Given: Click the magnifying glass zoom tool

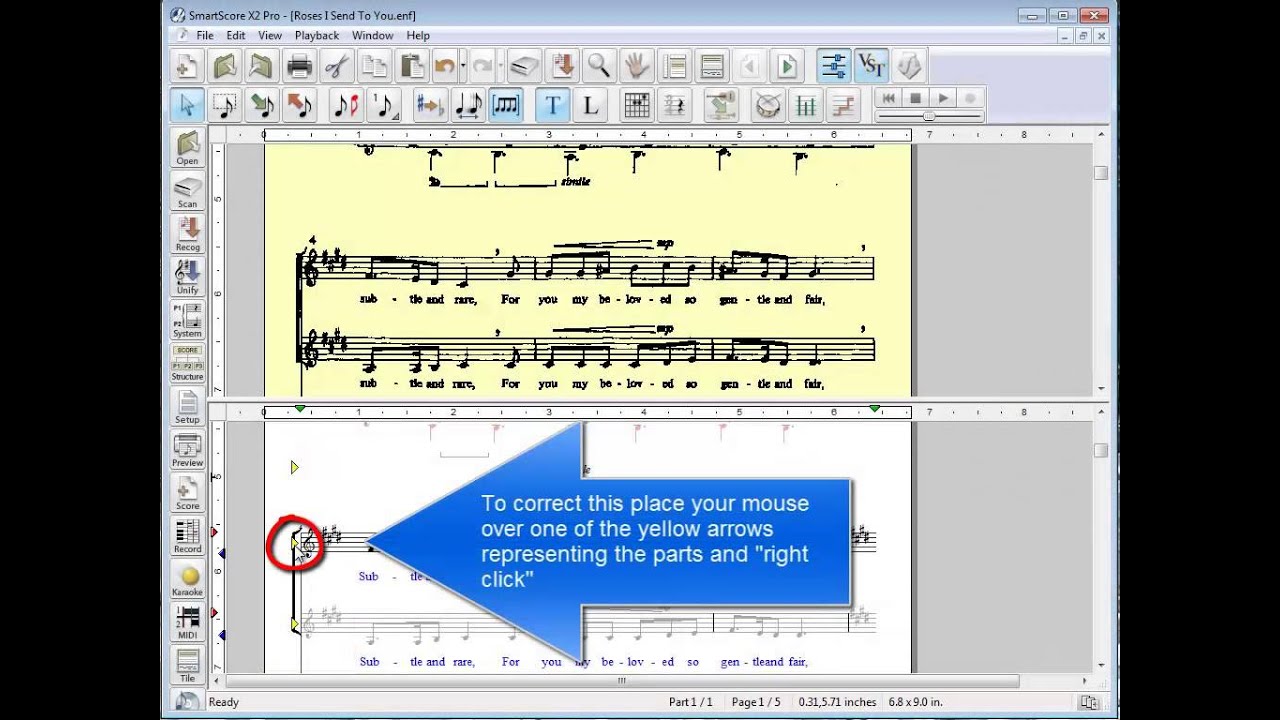Looking at the screenshot, I should pyautogui.click(x=599, y=66).
